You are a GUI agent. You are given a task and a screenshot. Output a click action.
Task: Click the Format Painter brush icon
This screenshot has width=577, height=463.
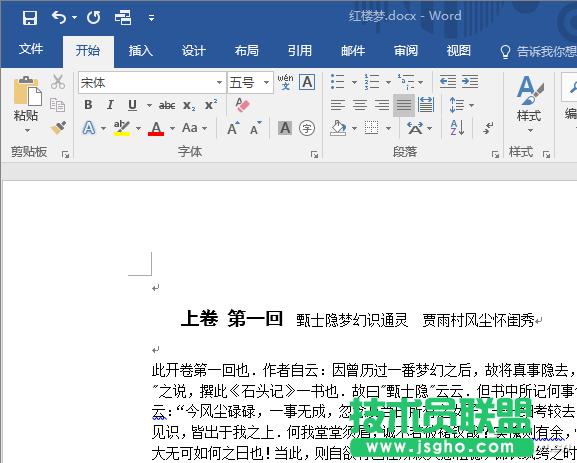(59, 127)
